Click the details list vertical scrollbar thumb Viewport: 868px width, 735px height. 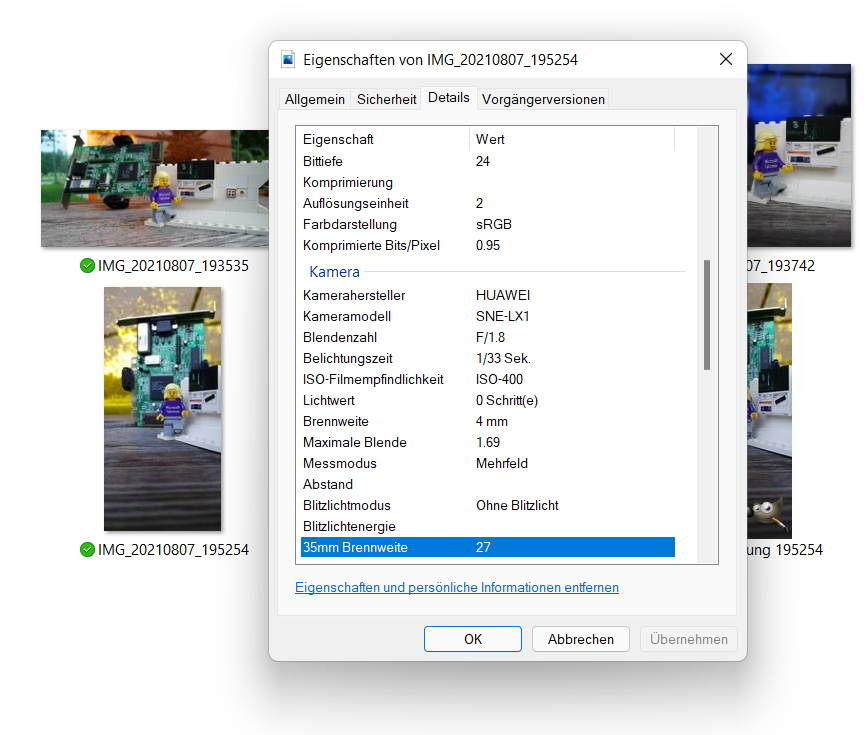point(707,314)
